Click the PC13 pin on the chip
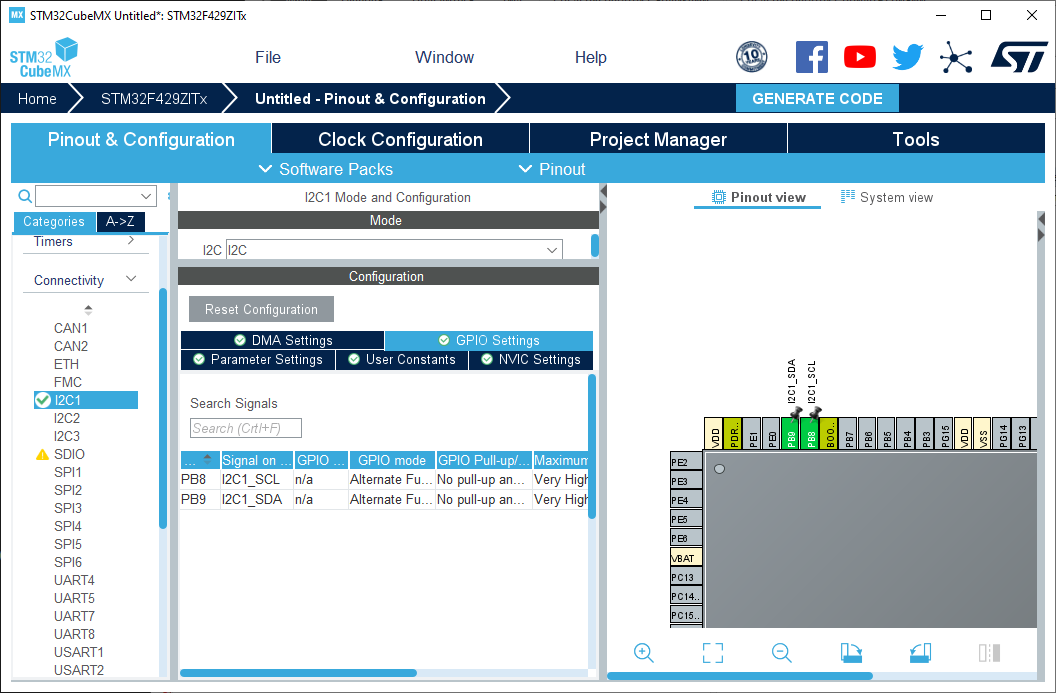This screenshot has width=1056, height=693. coord(686,577)
